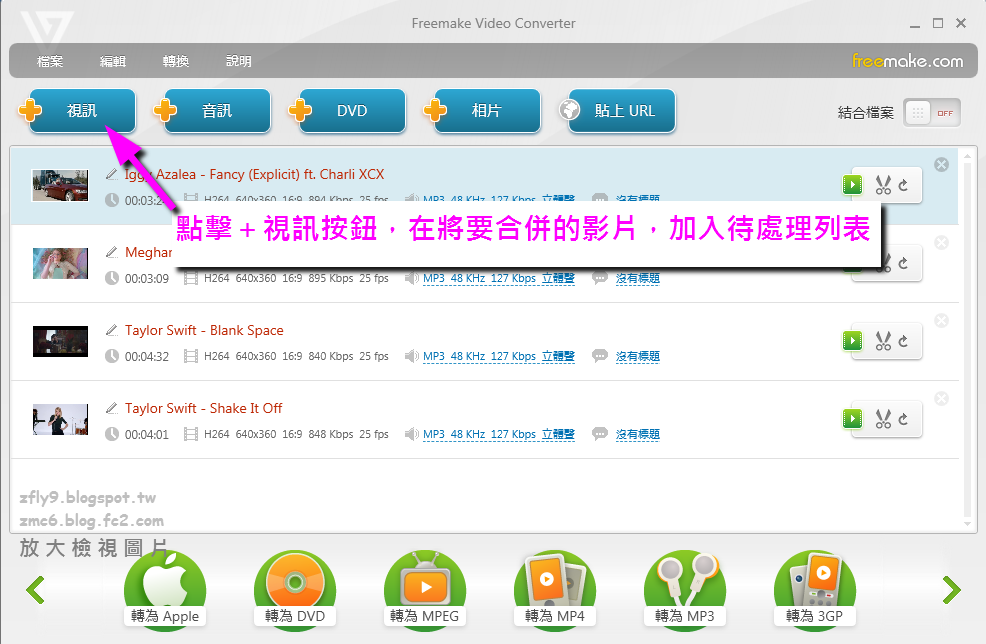This screenshot has width=986, height=644.
Task: Select Taylor Swift Shake It Off thumbnail
Action: [x=60, y=419]
